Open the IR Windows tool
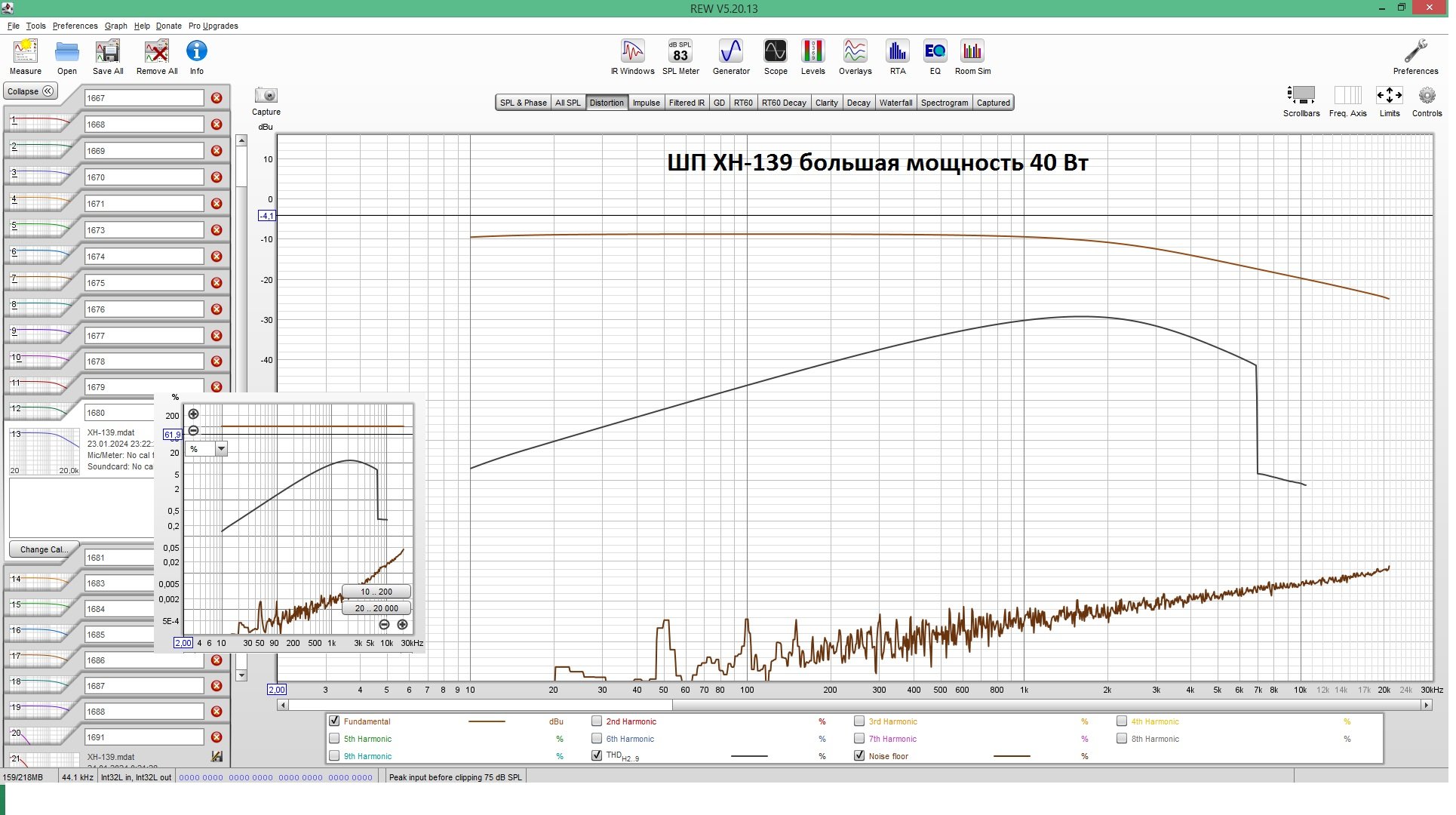Screen dimensions: 1456x815 pos(632,57)
